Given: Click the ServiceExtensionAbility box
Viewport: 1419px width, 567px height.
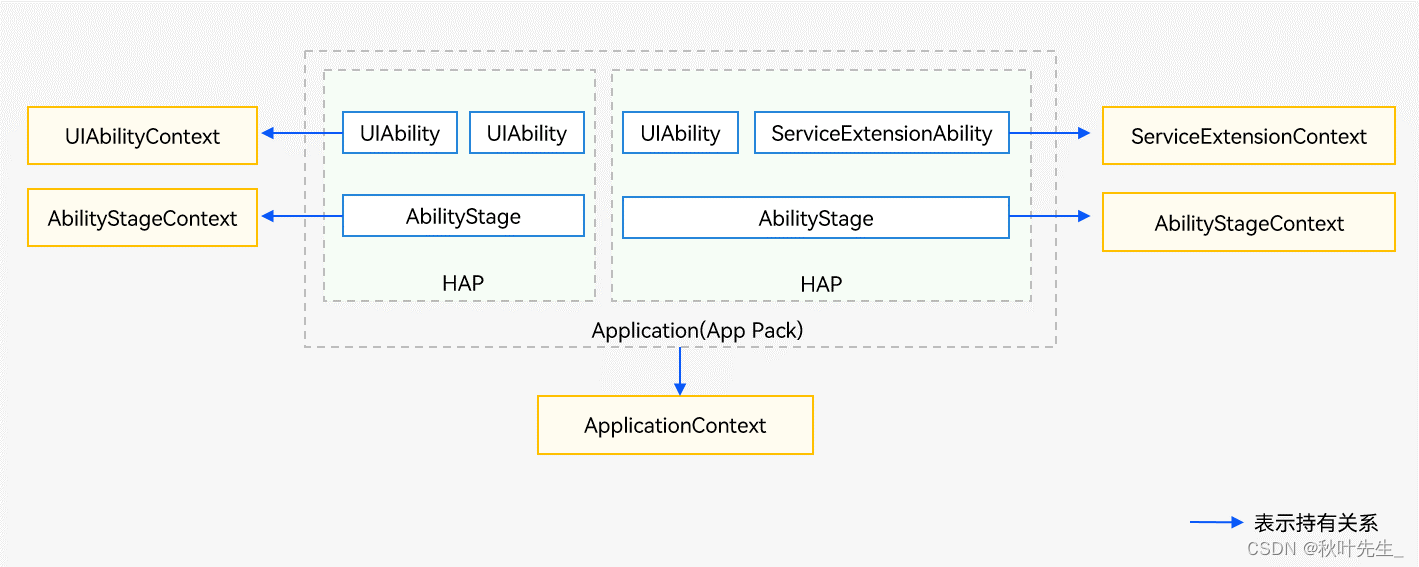Looking at the screenshot, I should [882, 133].
